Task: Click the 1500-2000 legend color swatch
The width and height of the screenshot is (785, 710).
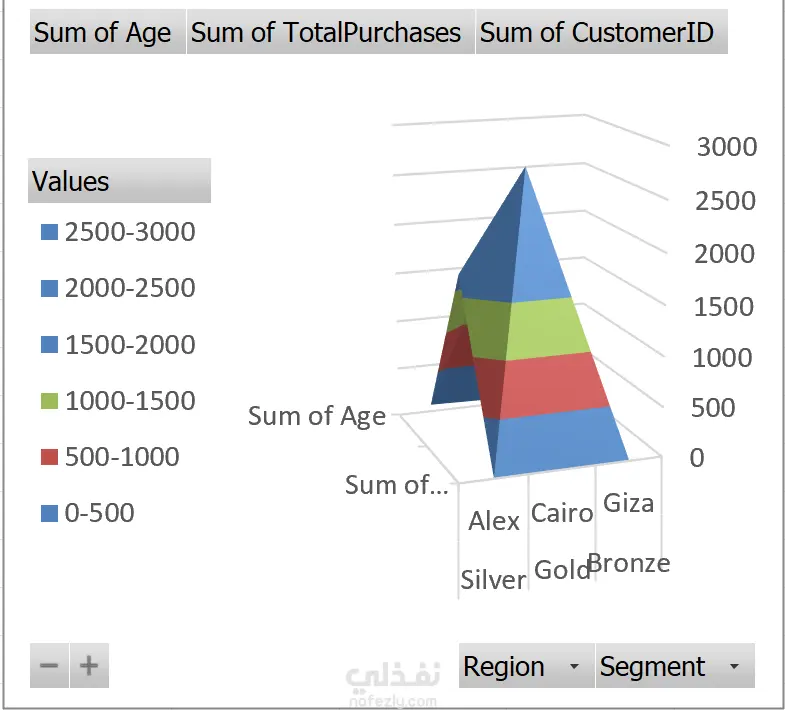Action: click(49, 345)
